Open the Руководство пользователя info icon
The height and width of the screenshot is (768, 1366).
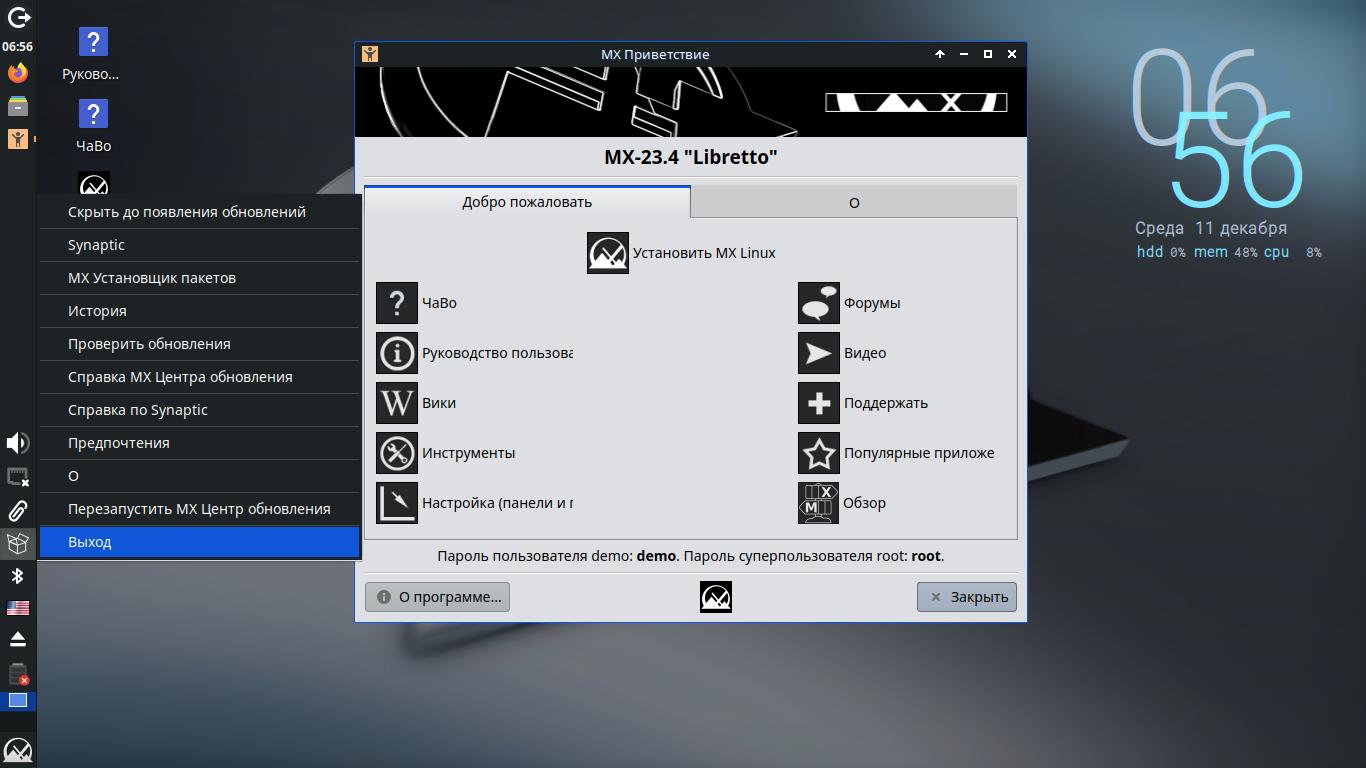point(397,353)
